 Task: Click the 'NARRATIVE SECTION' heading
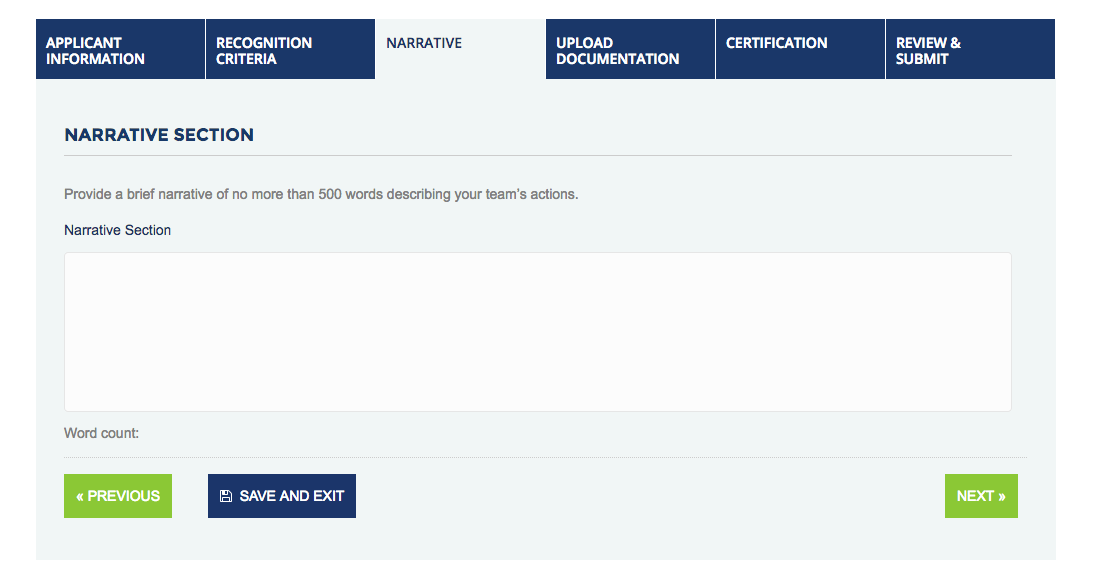point(159,135)
